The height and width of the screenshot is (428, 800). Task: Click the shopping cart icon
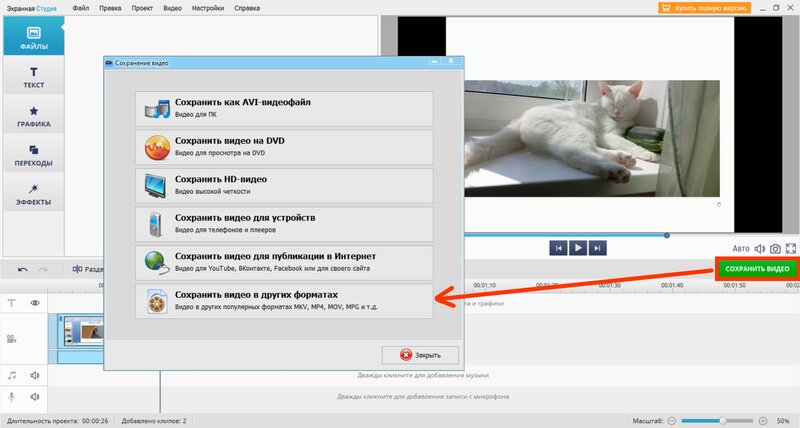(665, 8)
